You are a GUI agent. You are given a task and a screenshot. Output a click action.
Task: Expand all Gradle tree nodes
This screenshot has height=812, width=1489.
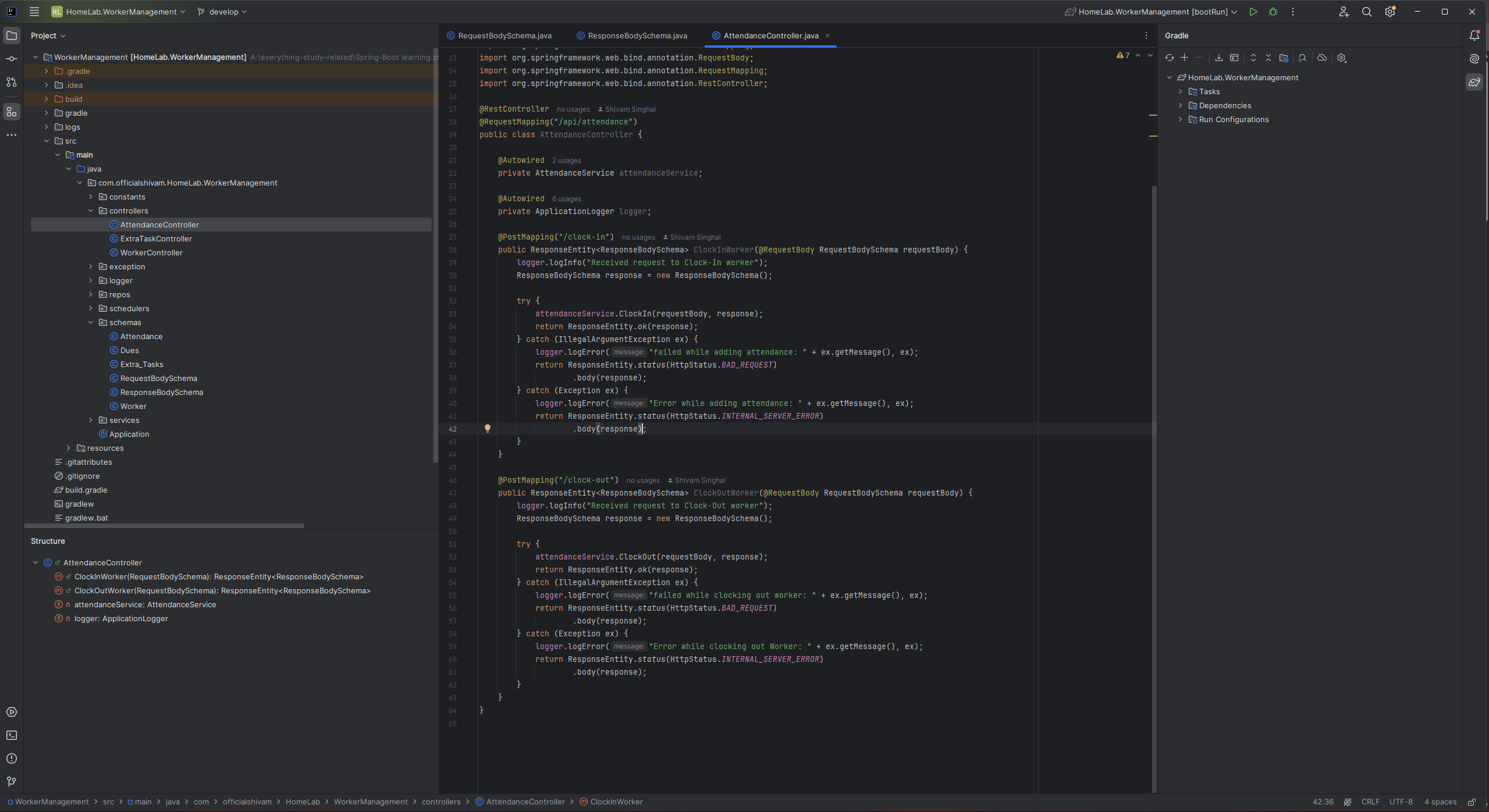tap(1253, 58)
